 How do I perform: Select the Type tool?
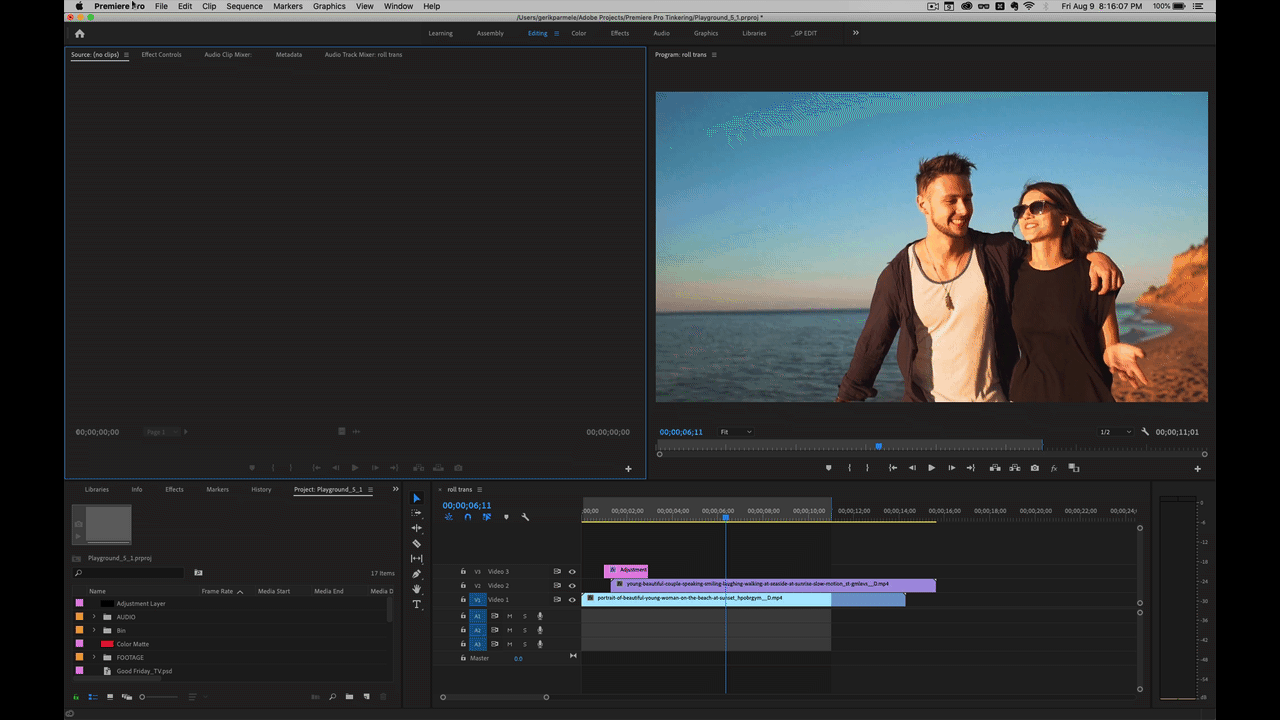416,603
